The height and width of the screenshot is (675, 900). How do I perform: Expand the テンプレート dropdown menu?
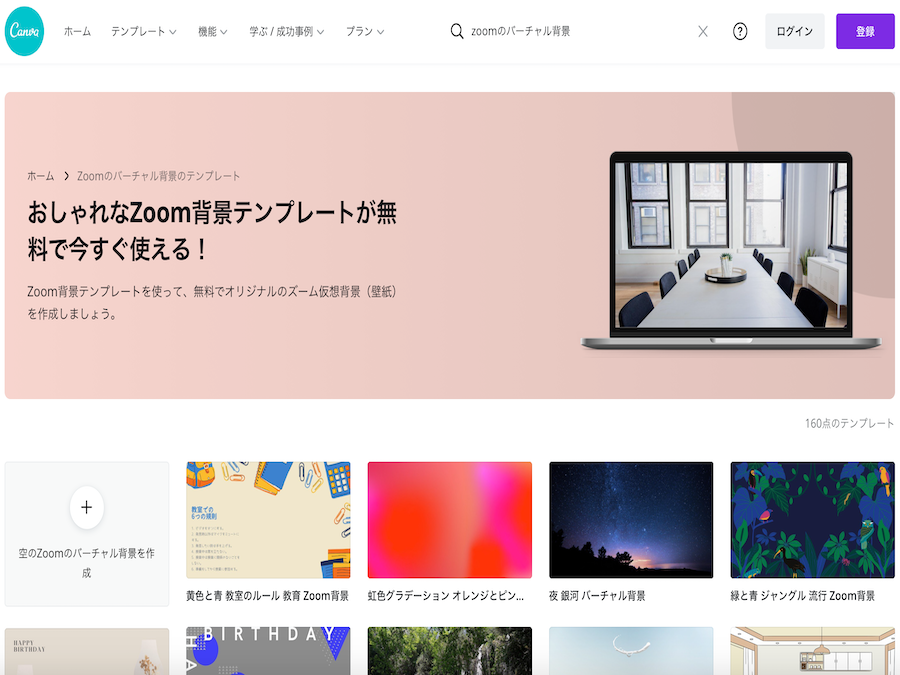pos(143,31)
